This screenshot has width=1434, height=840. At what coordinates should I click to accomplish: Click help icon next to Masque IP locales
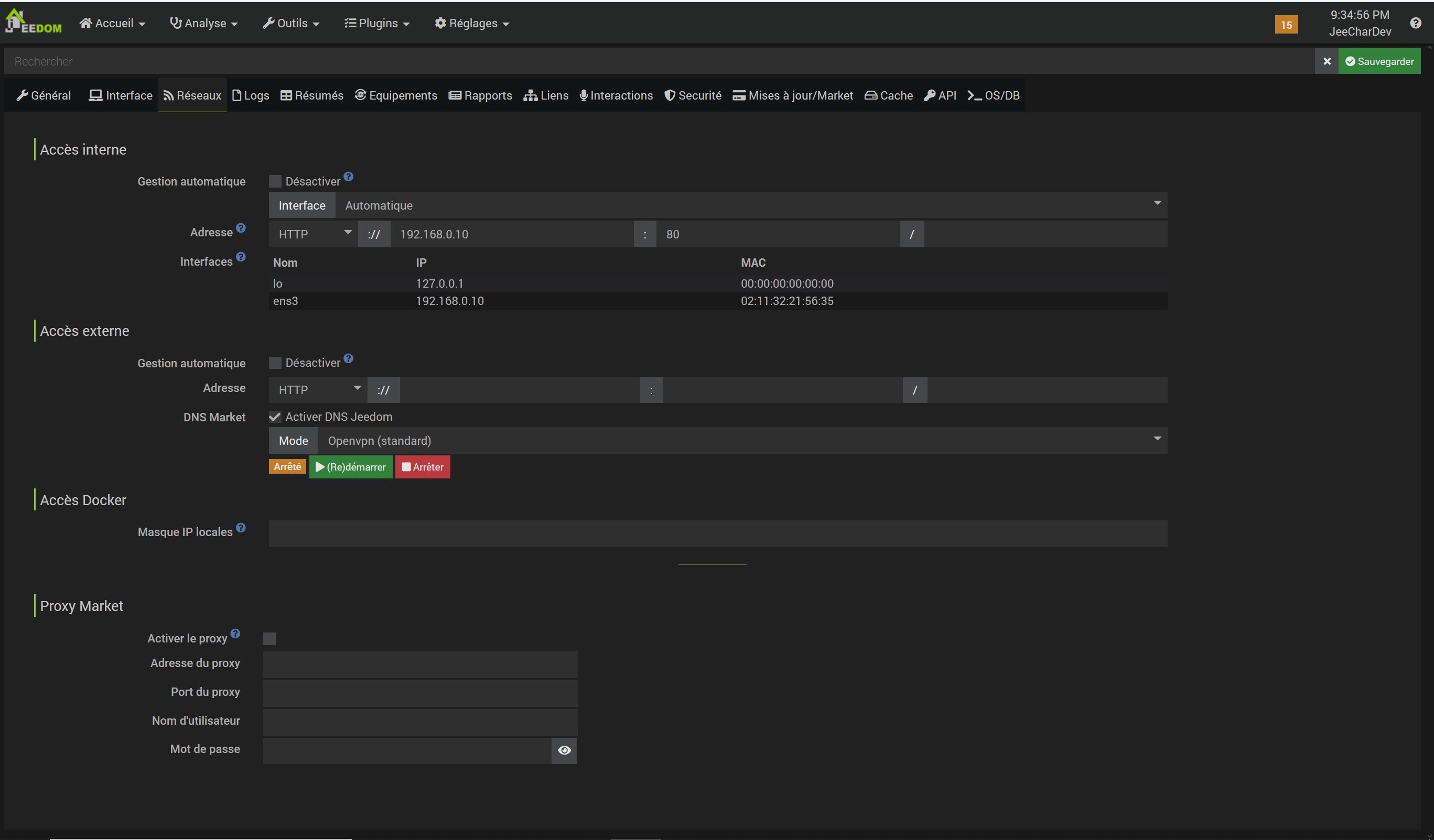[241, 528]
